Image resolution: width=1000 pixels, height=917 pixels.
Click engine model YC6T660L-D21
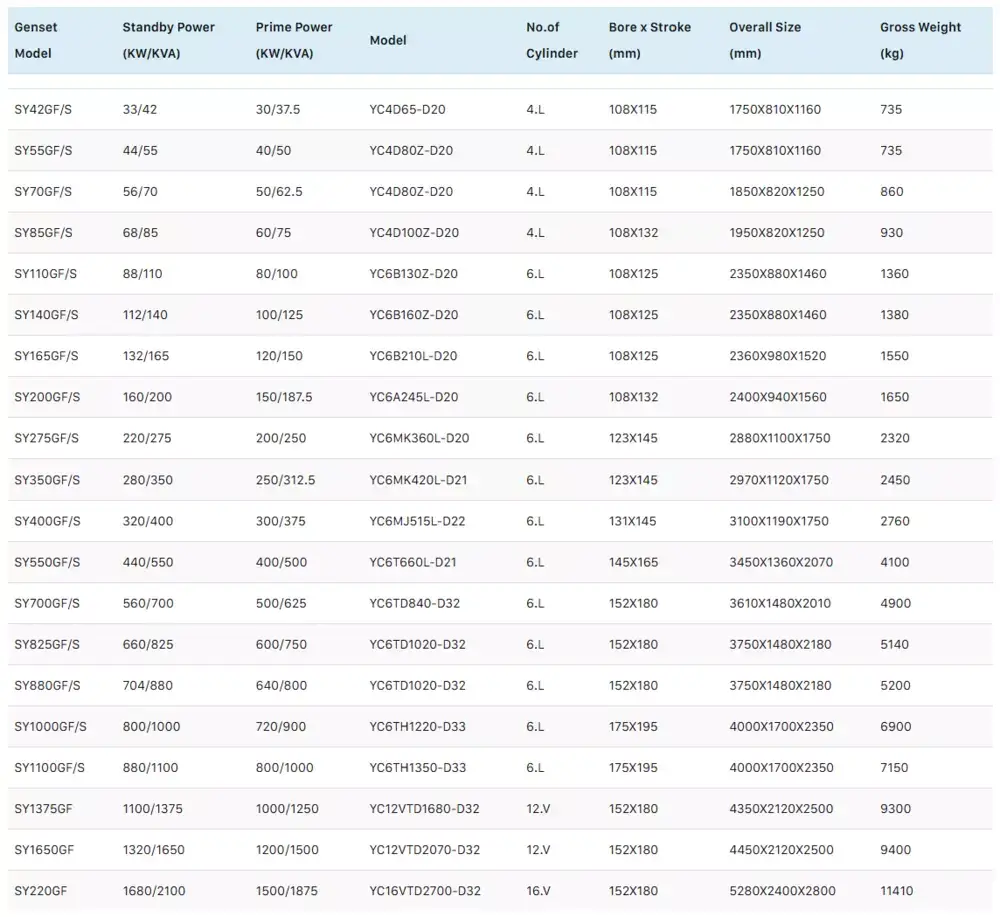[x=413, y=562]
